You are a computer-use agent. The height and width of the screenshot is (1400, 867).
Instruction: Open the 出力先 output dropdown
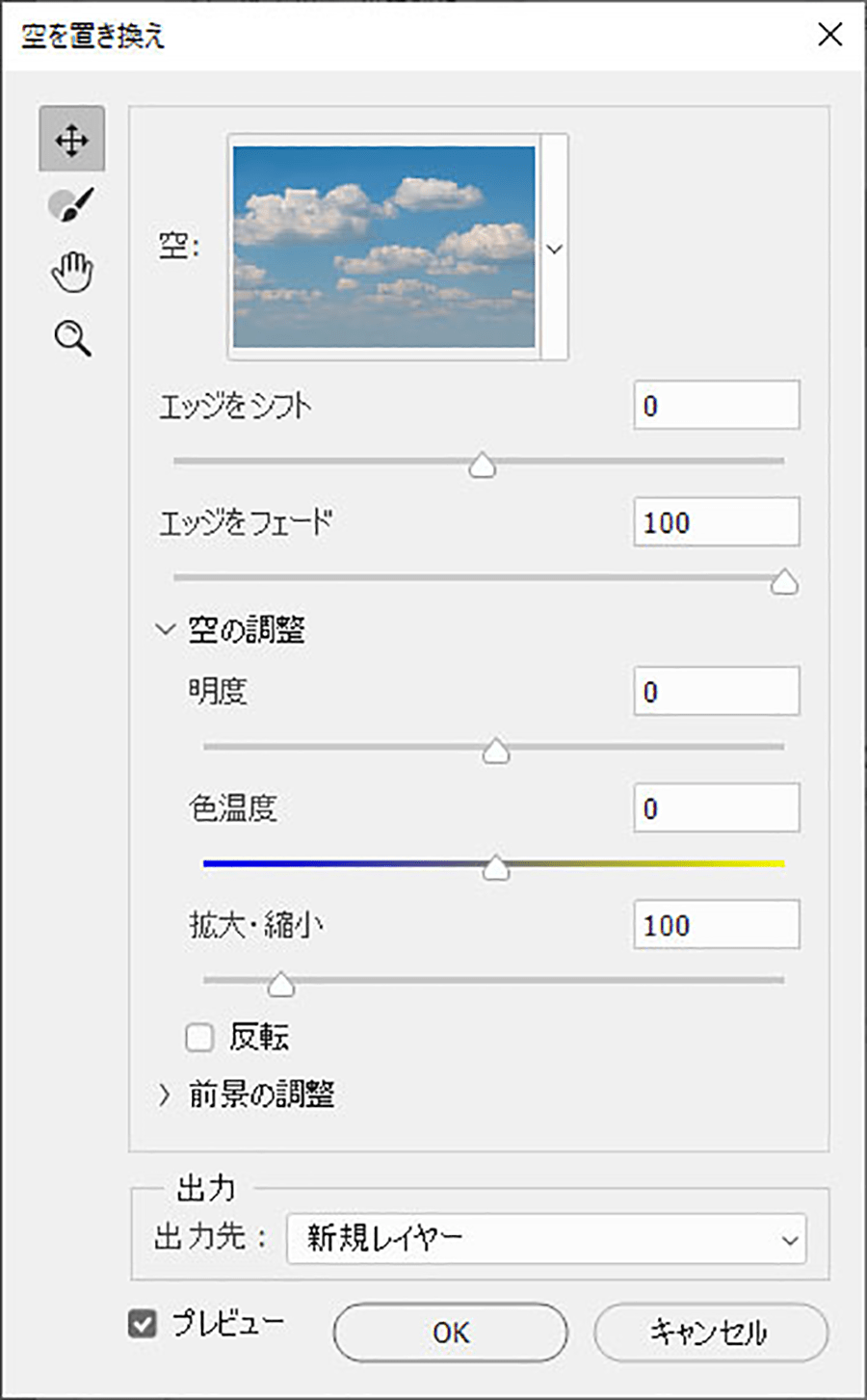coord(546,1238)
